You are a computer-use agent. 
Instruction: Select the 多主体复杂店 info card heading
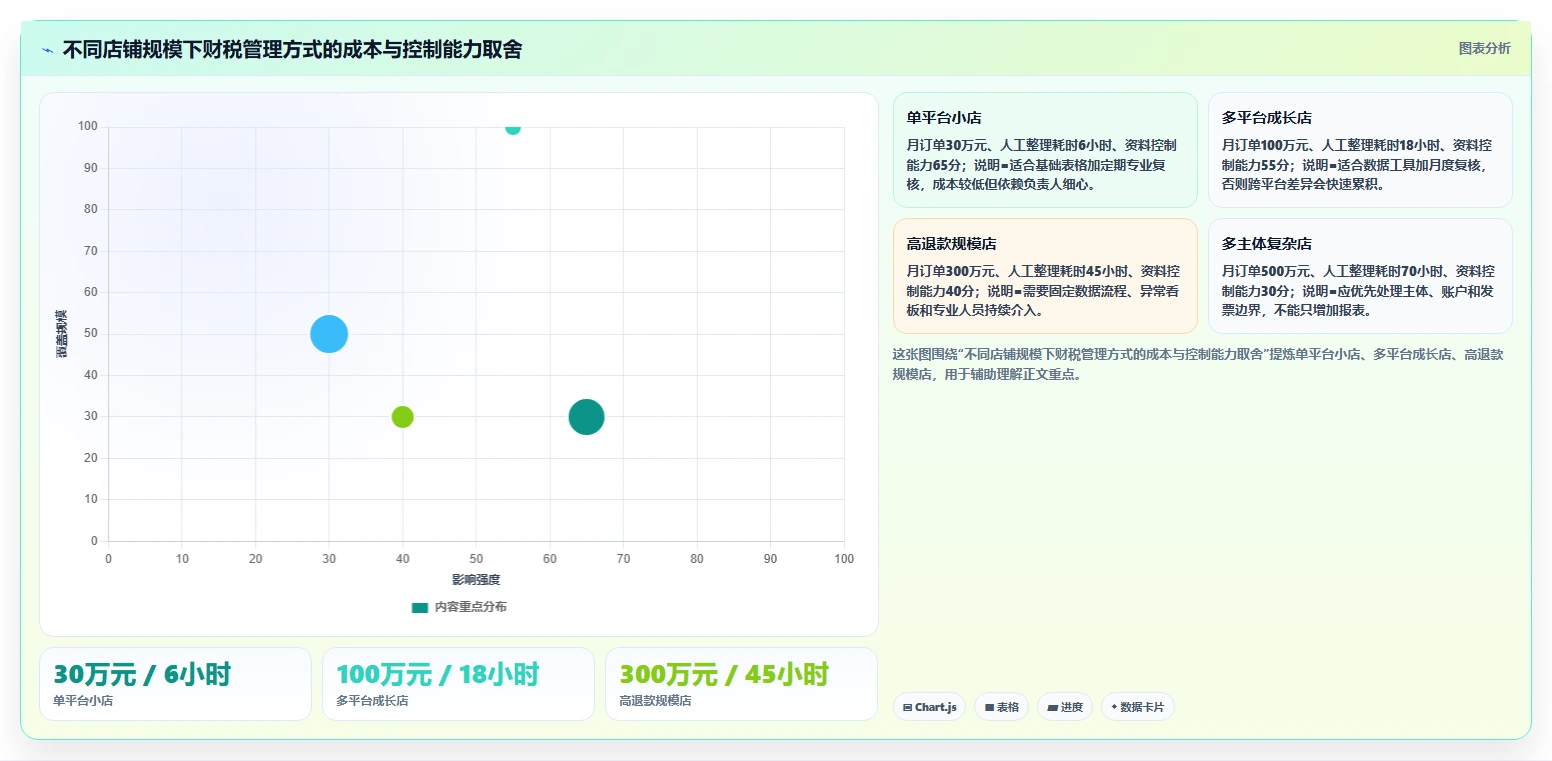1267,244
